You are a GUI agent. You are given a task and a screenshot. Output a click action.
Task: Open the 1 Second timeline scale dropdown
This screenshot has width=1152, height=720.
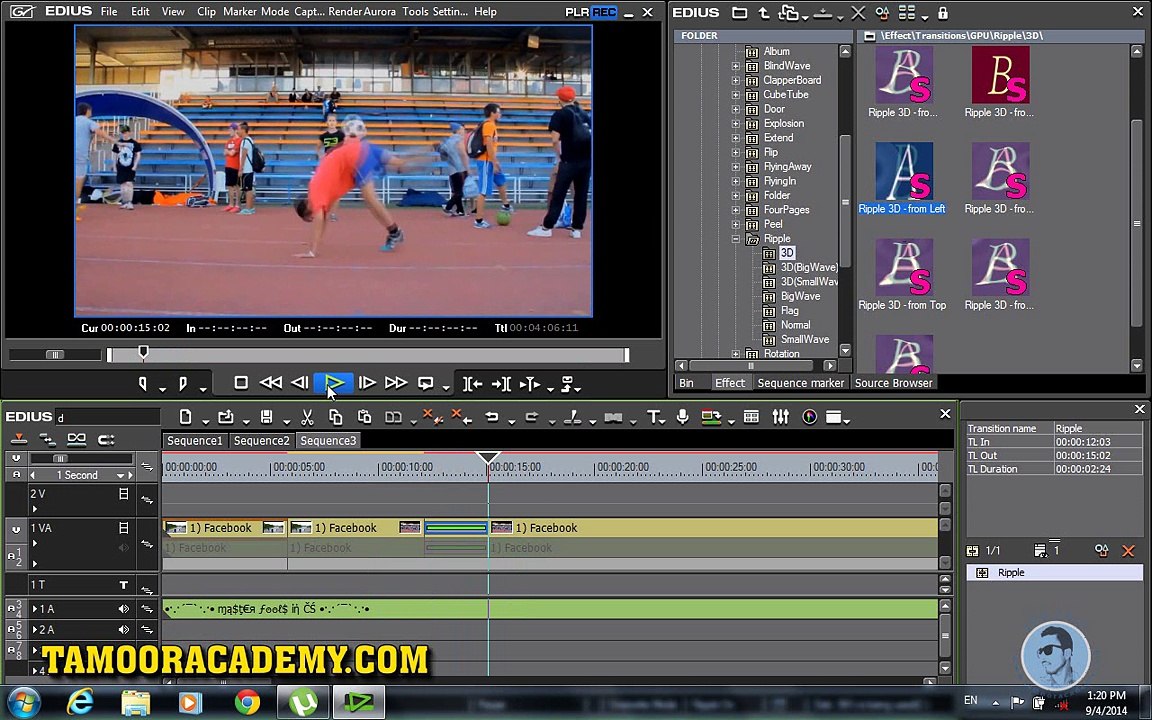120,475
